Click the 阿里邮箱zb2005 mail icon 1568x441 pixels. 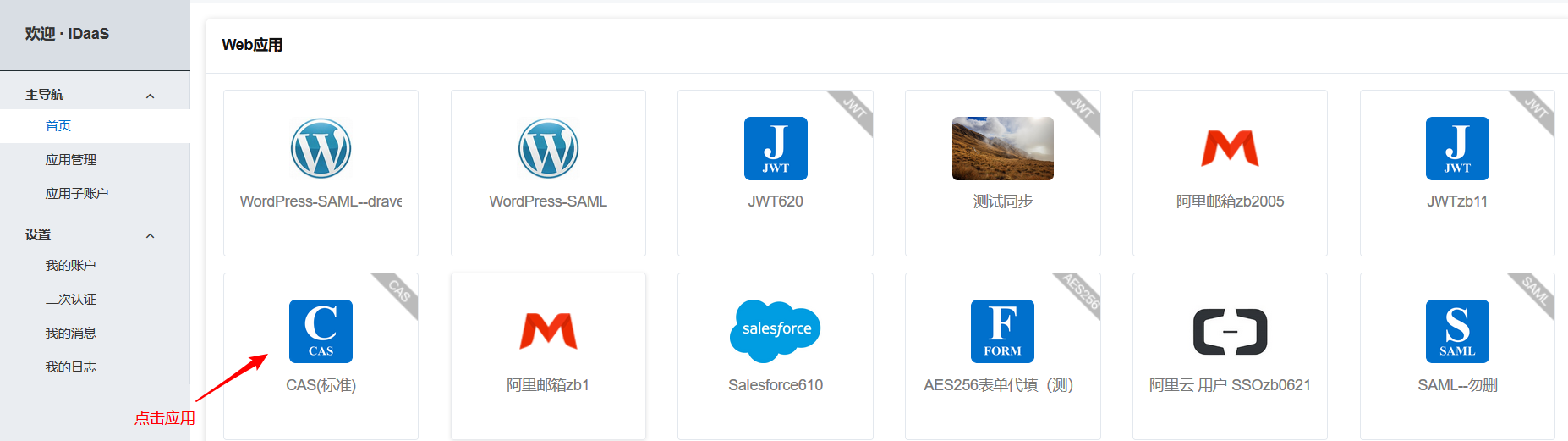coord(1230,148)
